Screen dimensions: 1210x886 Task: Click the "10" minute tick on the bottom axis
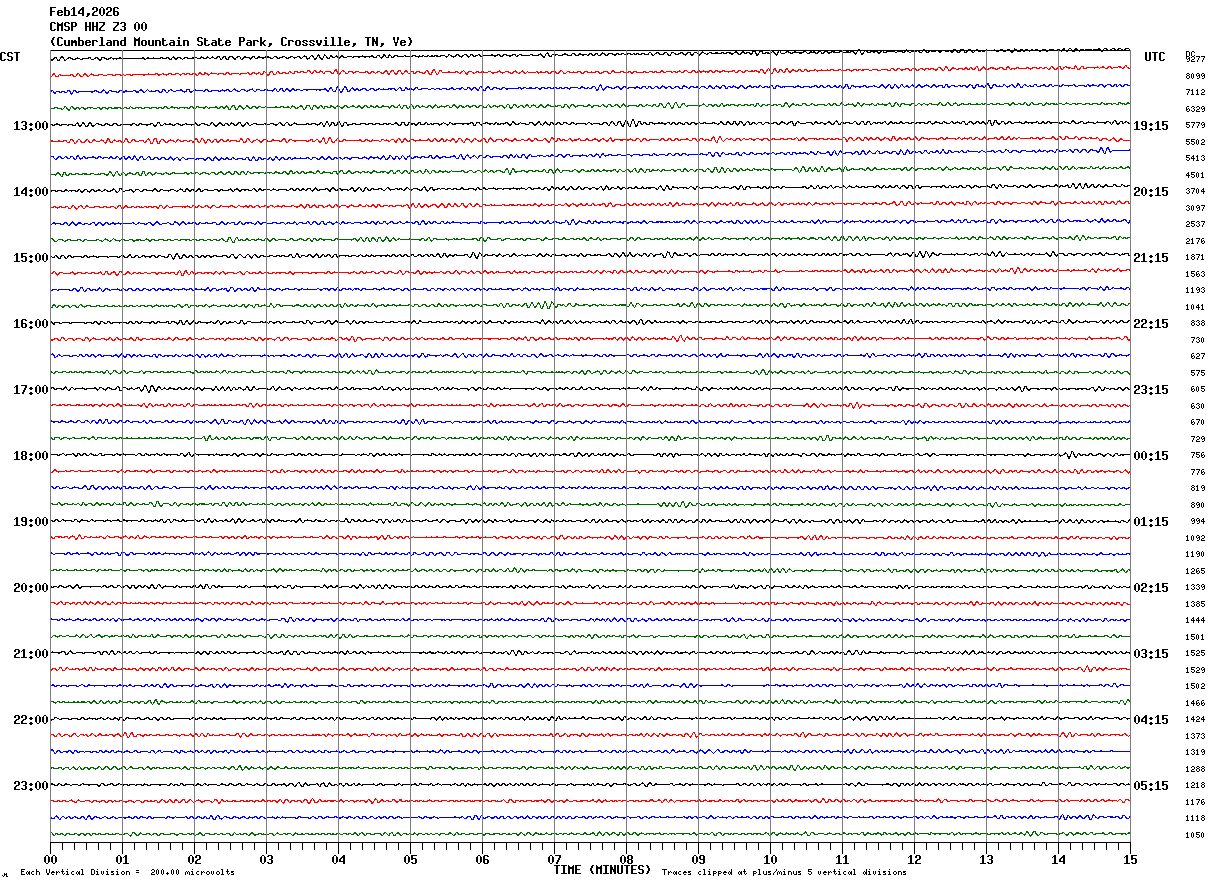[x=770, y=859]
